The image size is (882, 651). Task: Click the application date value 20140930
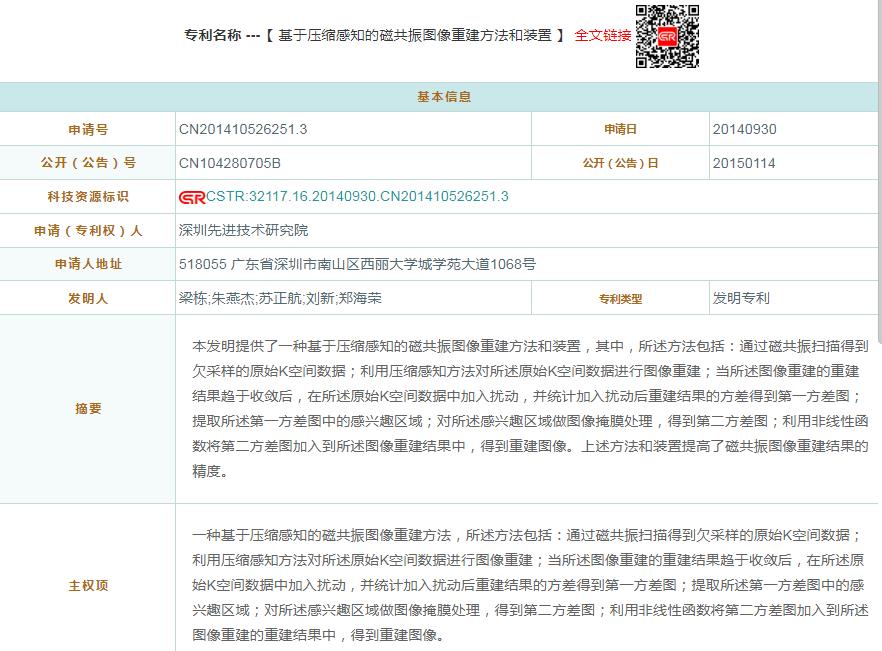(x=744, y=129)
